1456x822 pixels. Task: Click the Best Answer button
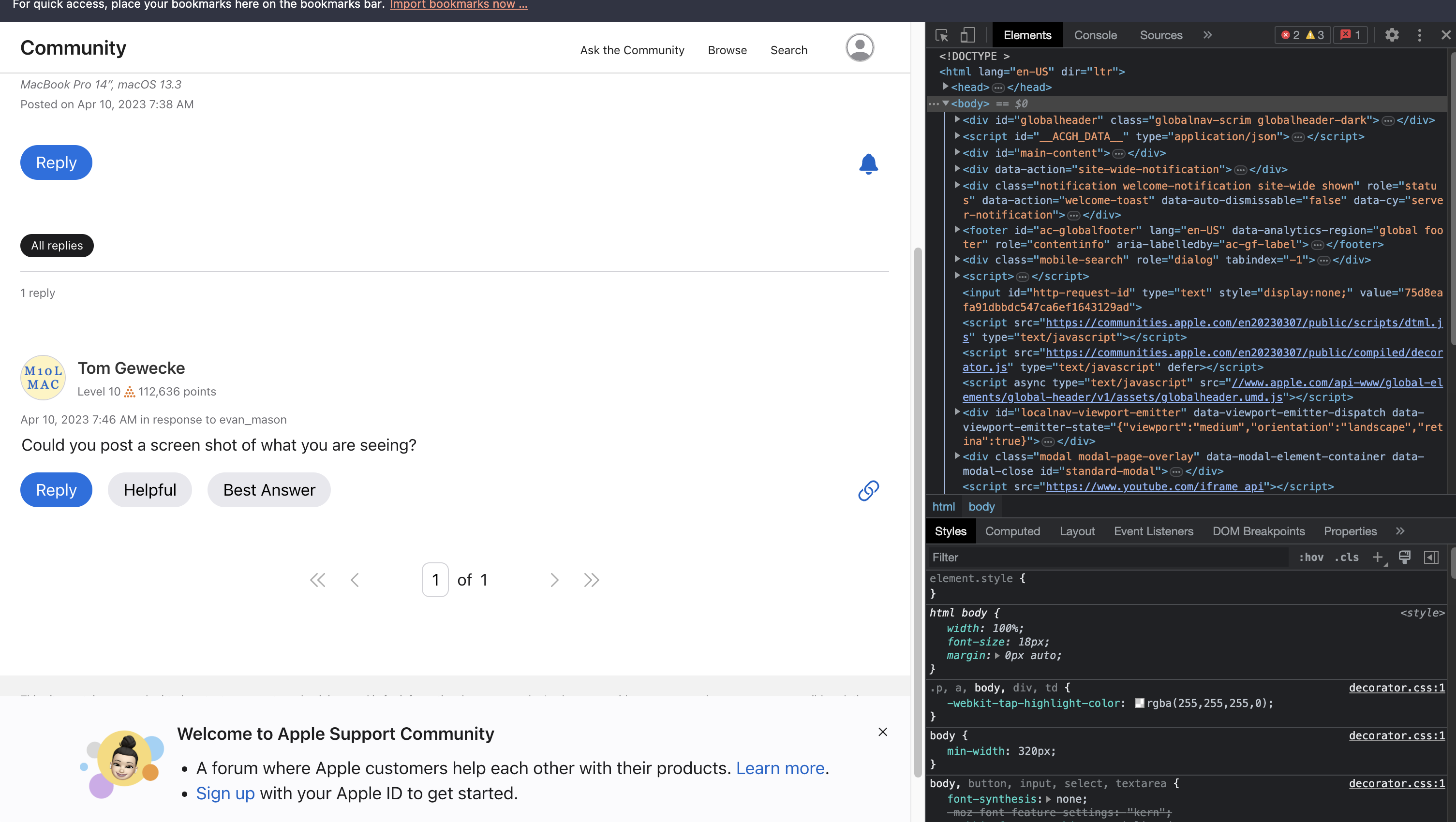(269, 490)
